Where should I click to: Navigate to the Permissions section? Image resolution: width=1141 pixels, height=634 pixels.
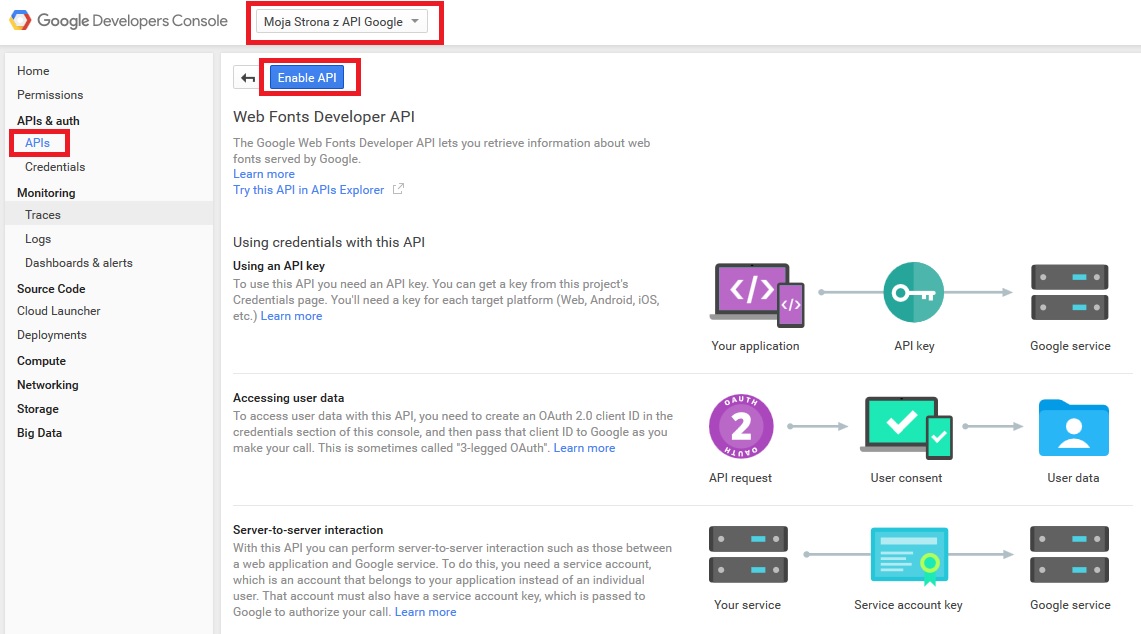click(50, 94)
